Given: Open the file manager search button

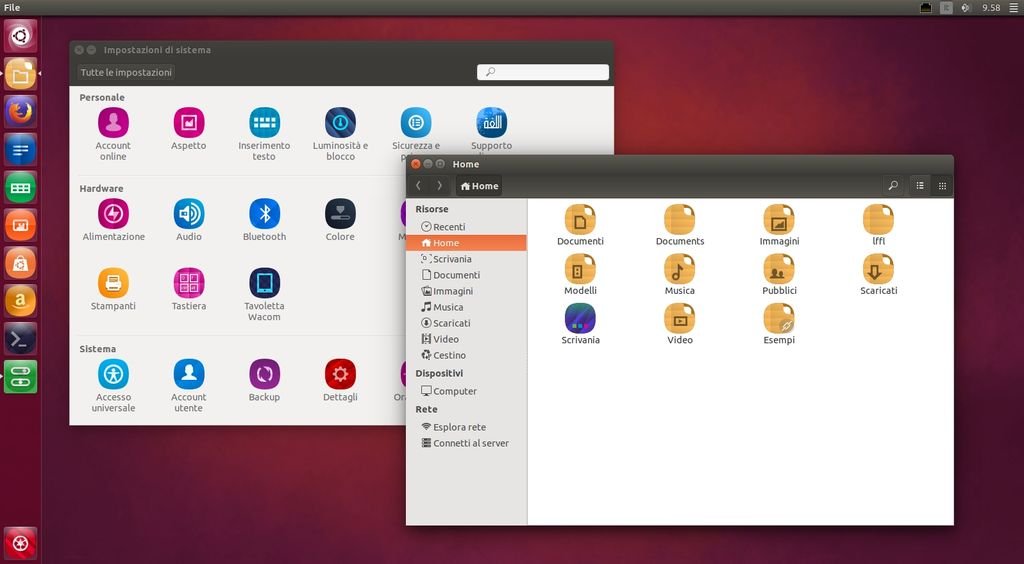Looking at the screenshot, I should pyautogui.click(x=893, y=186).
